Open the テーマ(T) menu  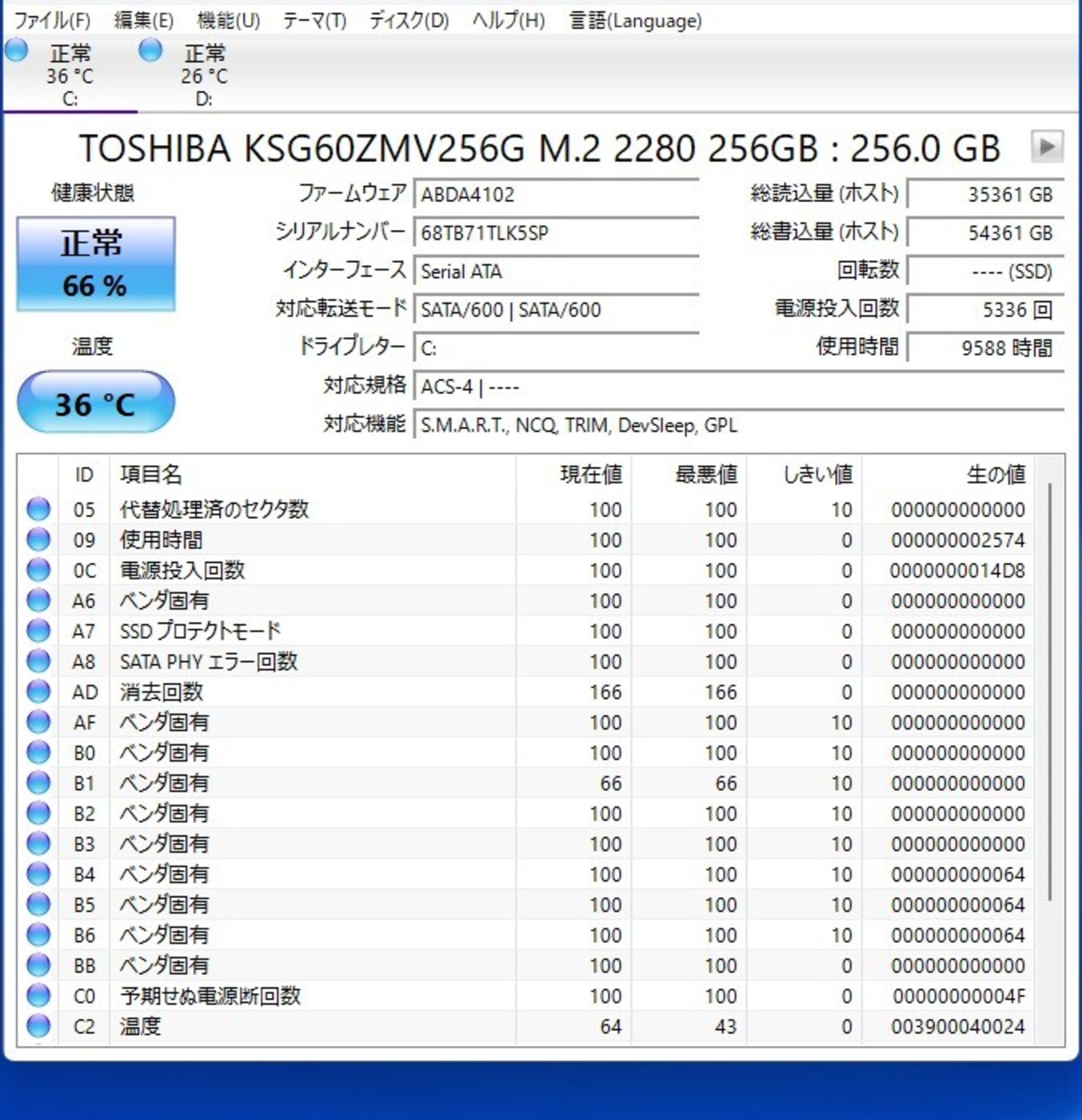tap(314, 19)
